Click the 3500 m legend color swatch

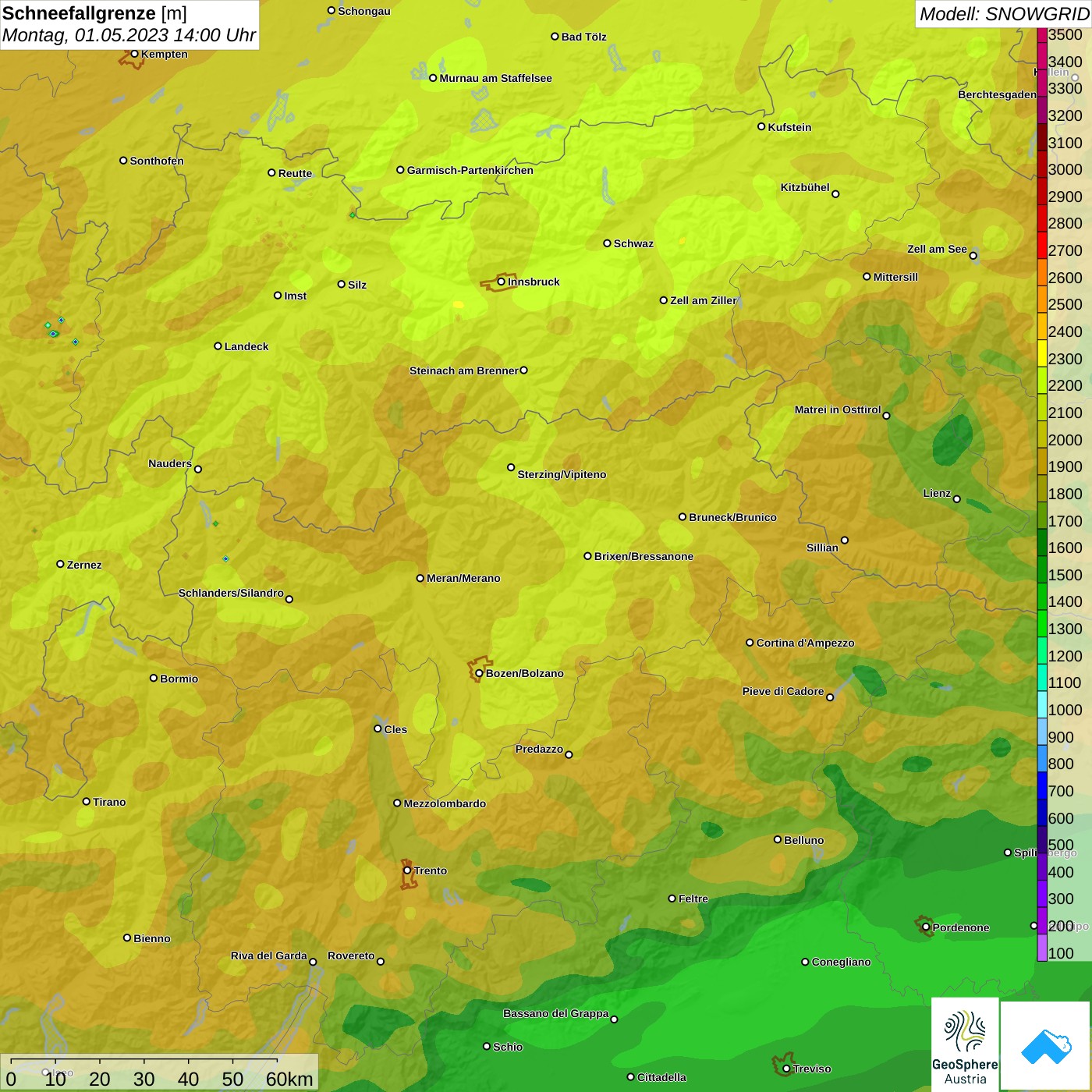tap(1041, 35)
